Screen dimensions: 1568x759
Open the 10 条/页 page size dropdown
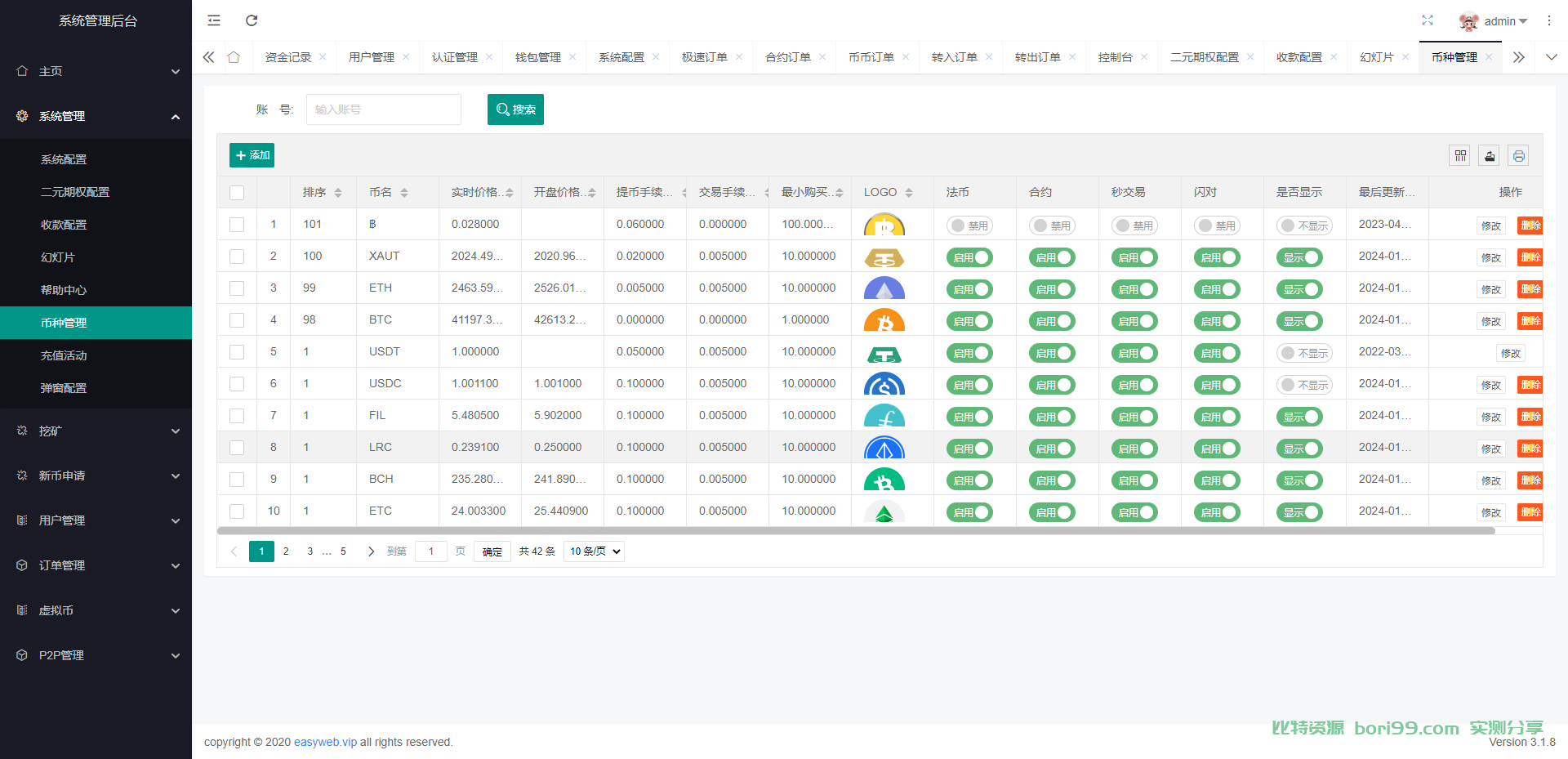coord(594,551)
